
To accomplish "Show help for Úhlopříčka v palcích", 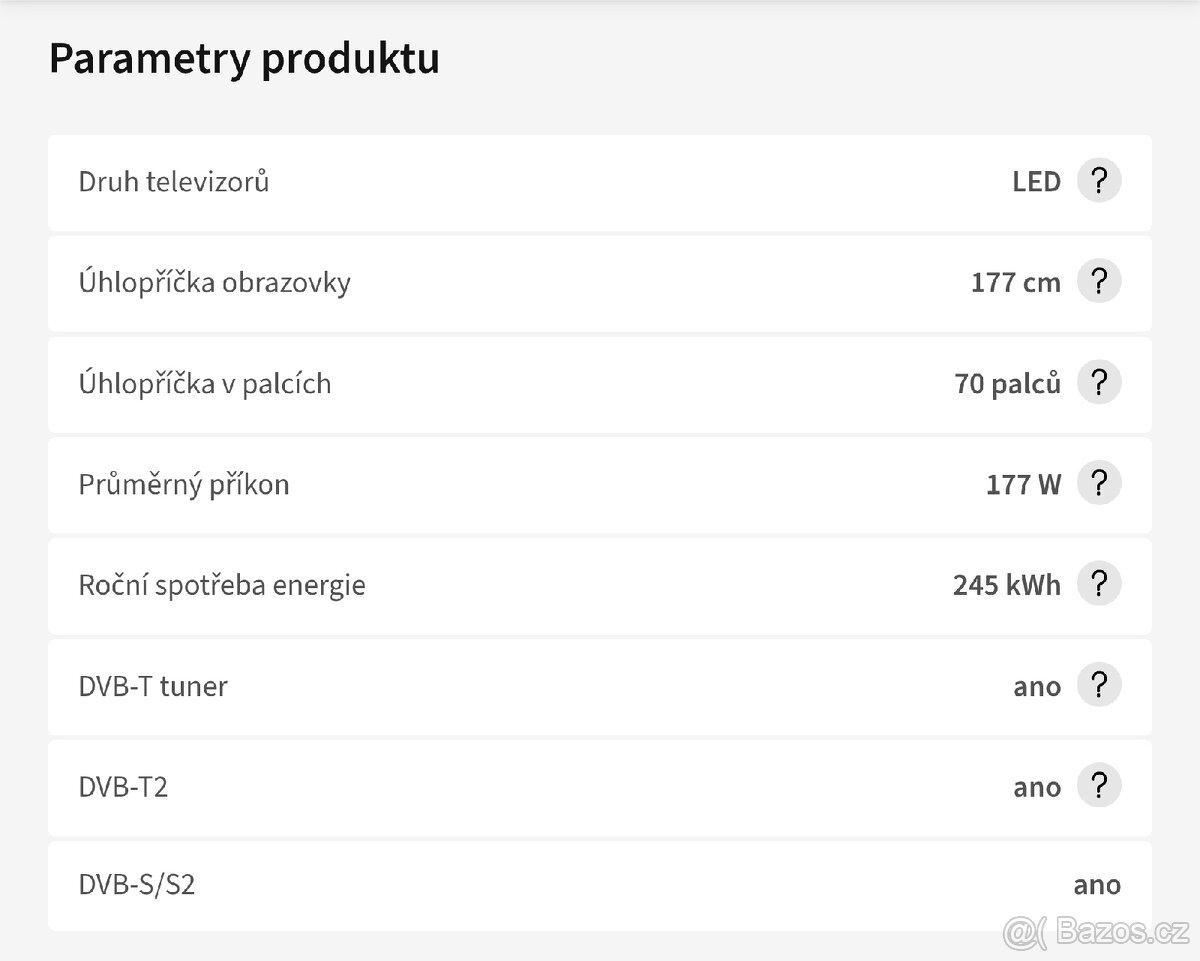I will click(x=1098, y=383).
